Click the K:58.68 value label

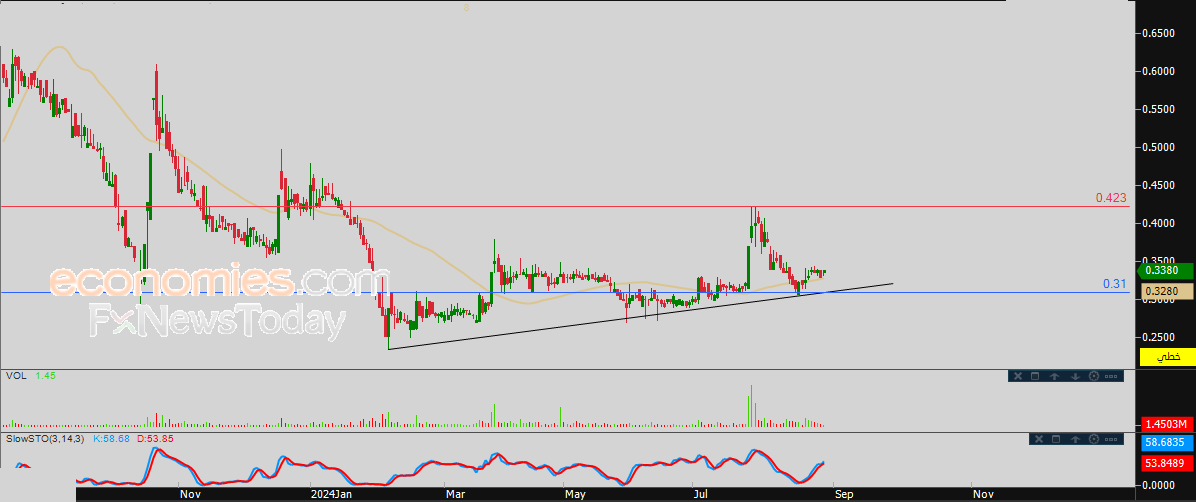click(x=111, y=439)
